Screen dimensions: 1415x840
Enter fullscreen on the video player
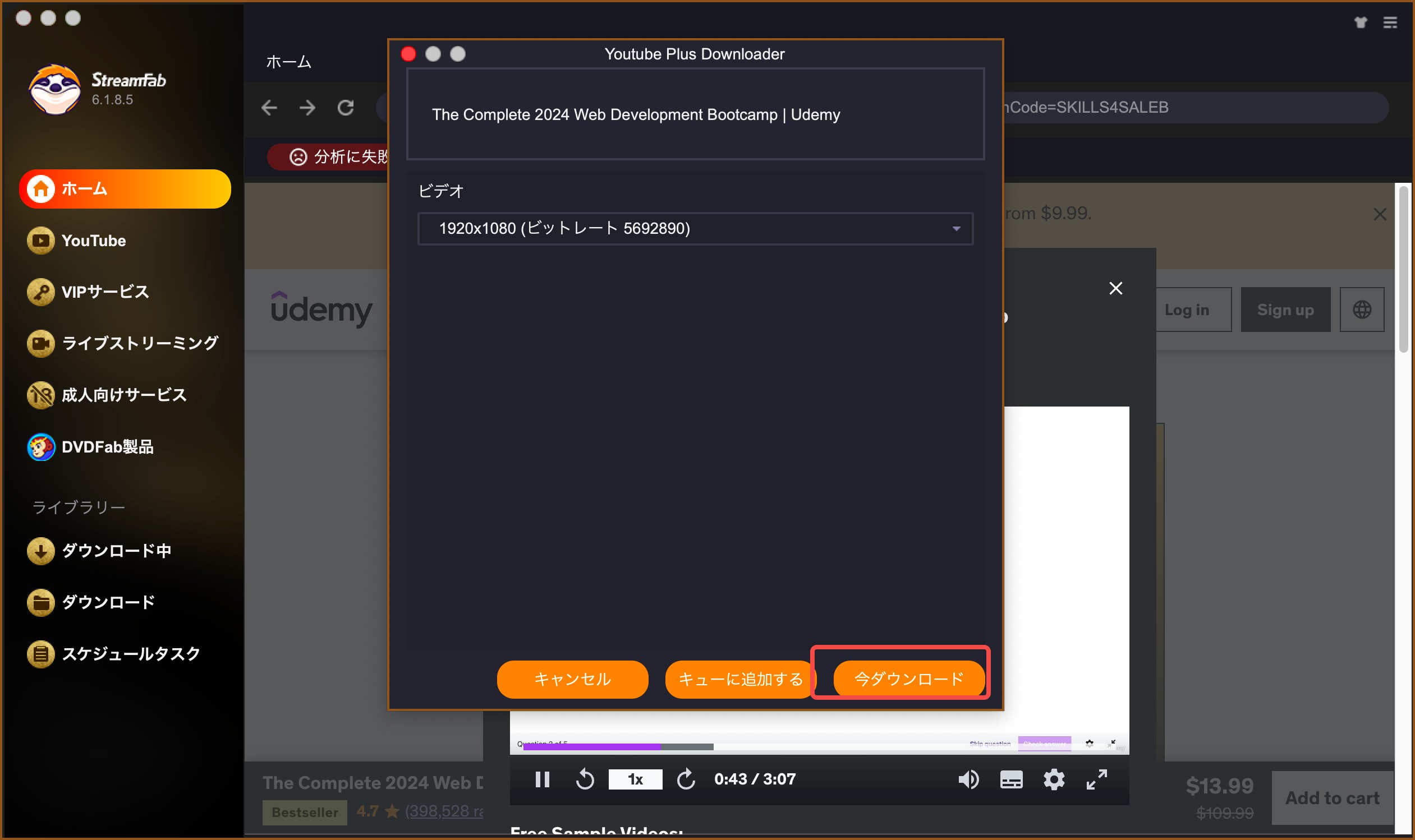tap(1097, 779)
